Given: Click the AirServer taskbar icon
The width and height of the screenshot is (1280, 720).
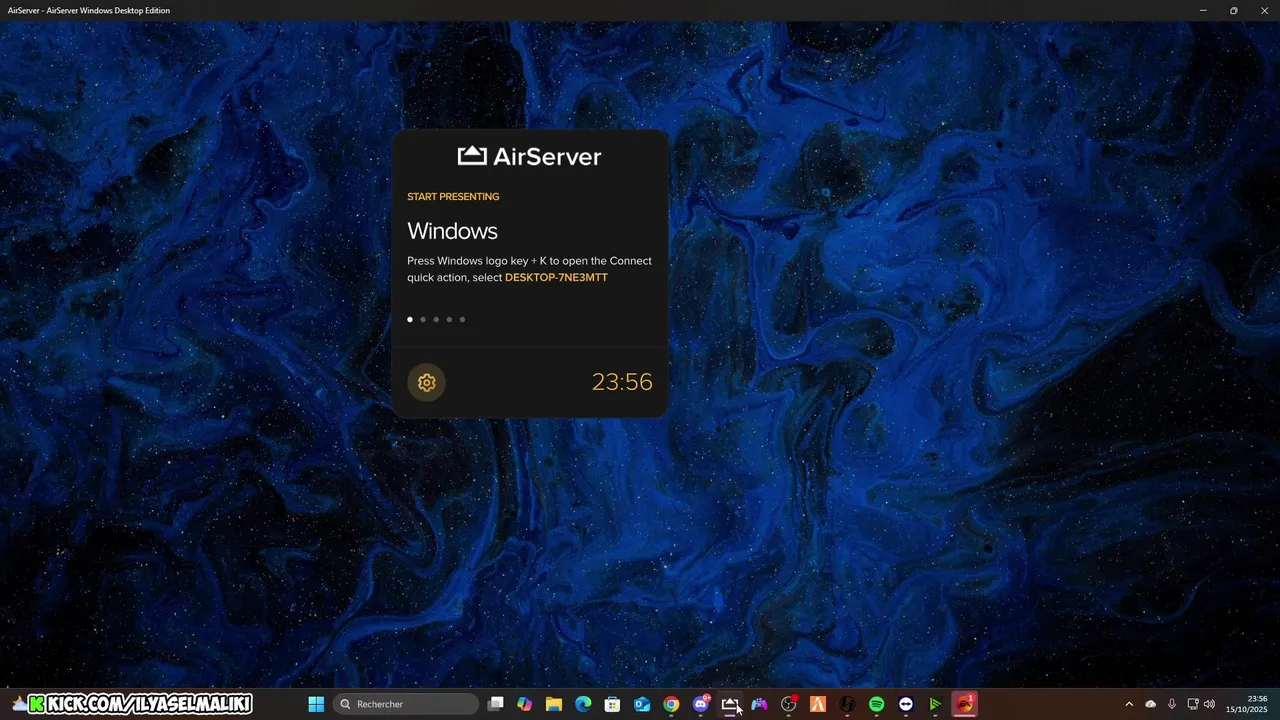Looking at the screenshot, I should coord(730,704).
